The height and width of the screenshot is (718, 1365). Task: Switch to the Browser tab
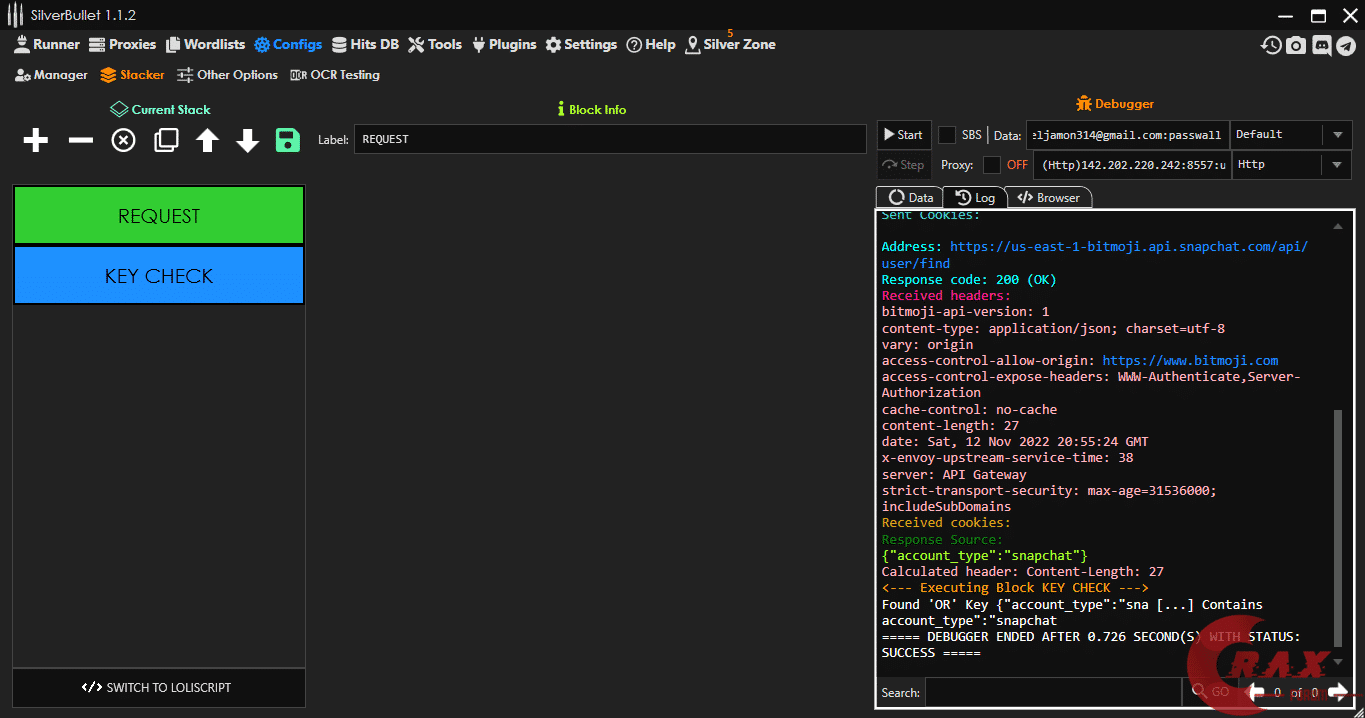click(x=1049, y=198)
